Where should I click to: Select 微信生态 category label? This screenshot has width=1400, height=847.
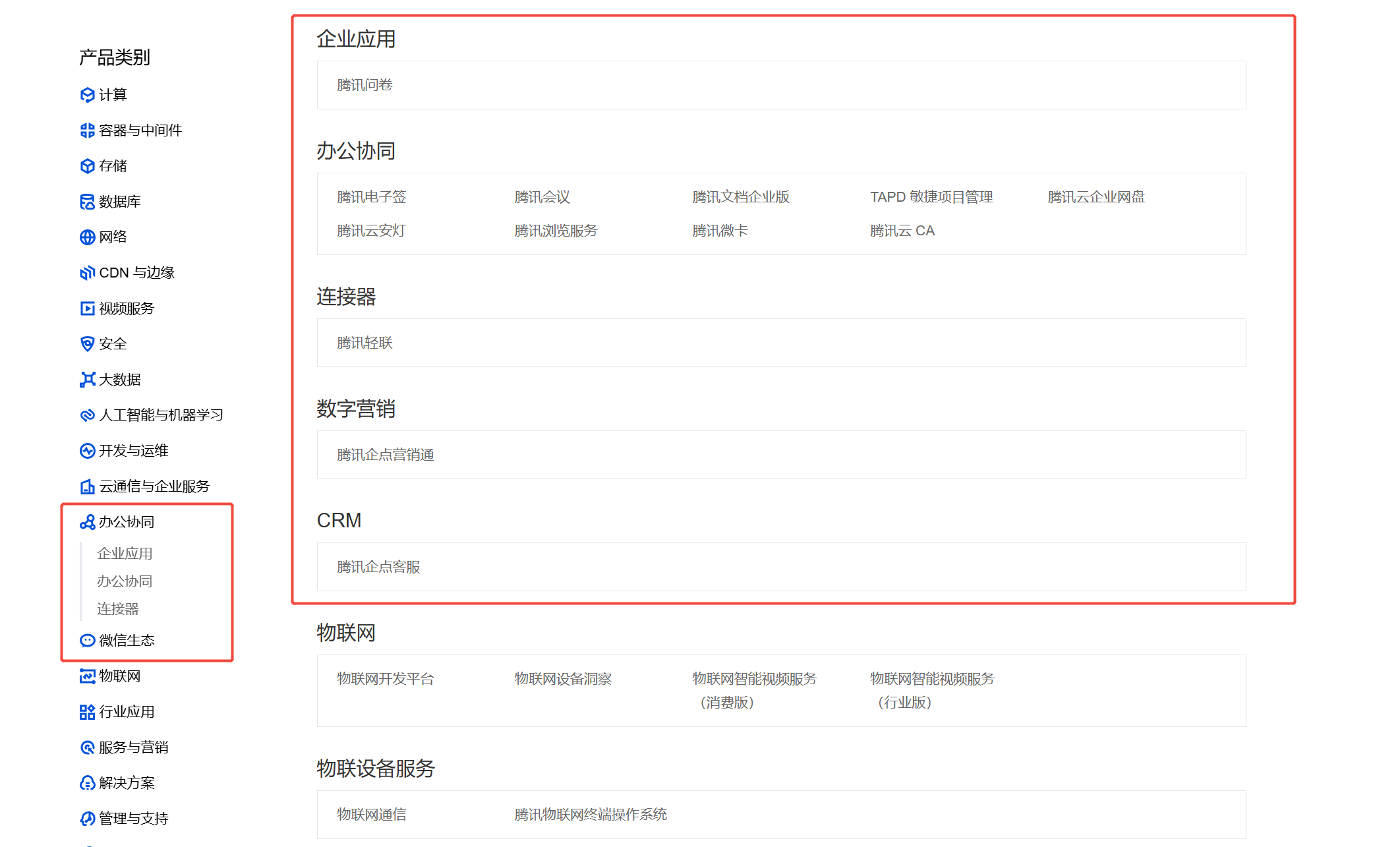127,641
